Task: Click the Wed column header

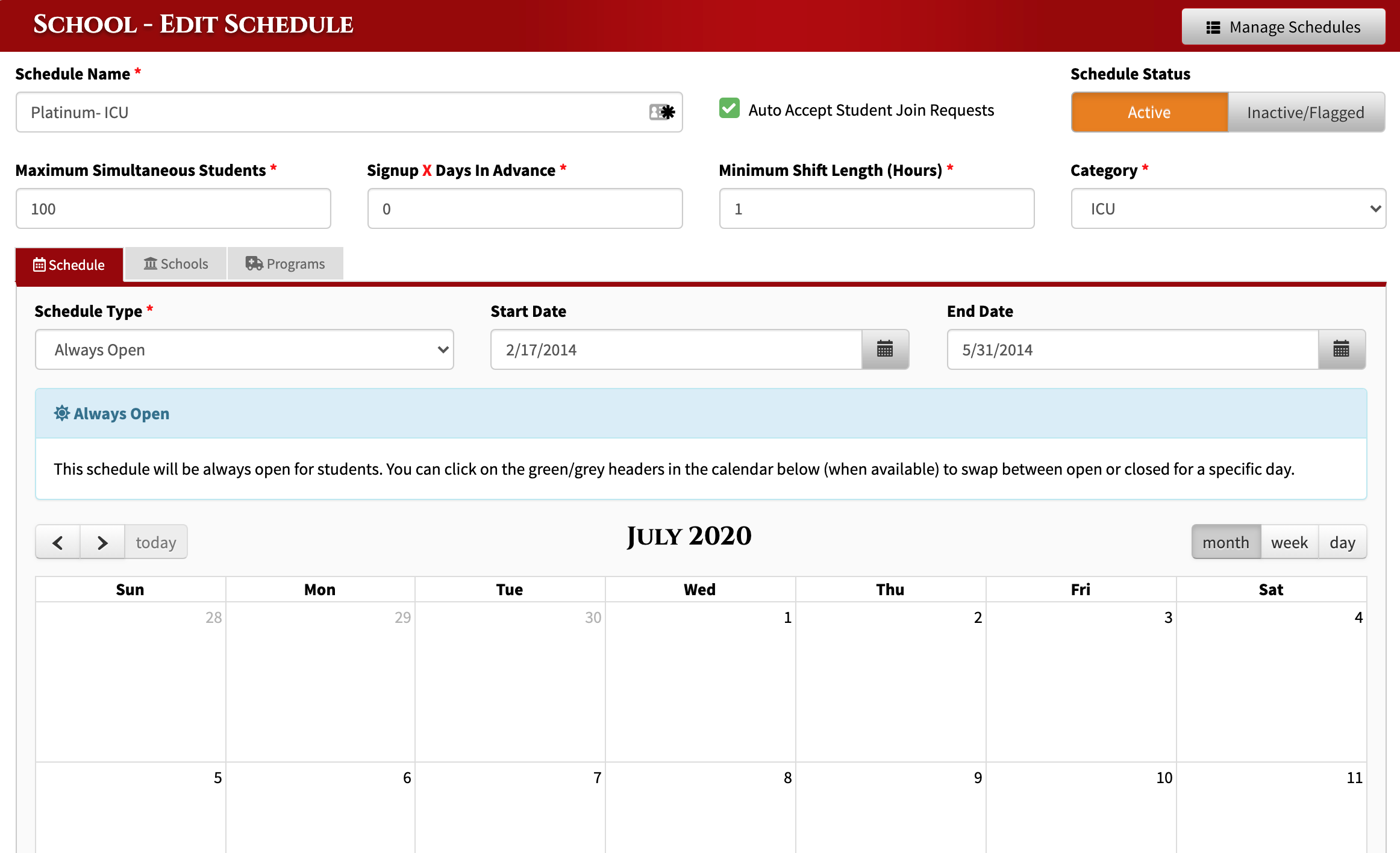Action: point(700,589)
